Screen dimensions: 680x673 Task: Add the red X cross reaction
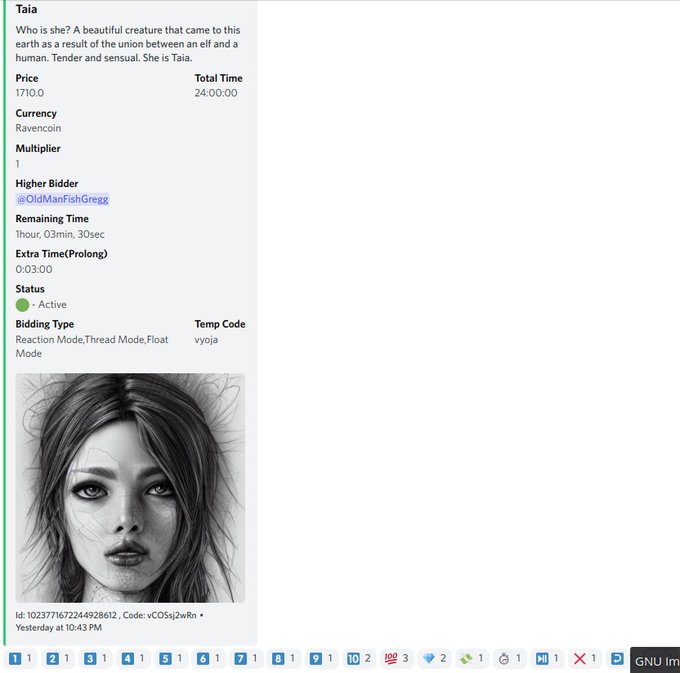[585, 659]
